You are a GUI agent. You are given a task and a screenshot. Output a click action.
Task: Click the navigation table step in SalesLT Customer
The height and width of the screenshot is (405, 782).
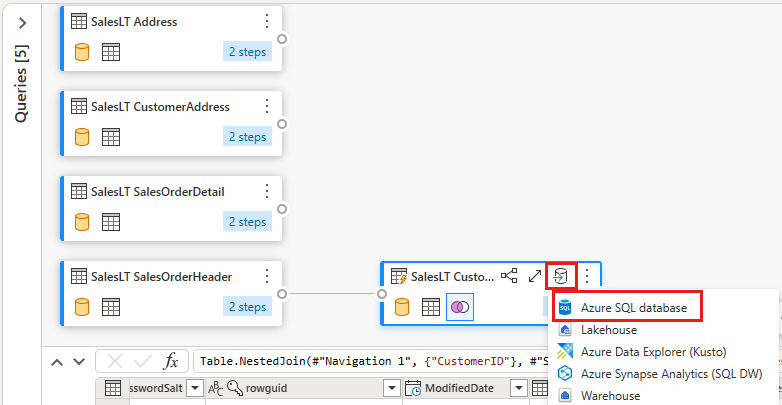[x=431, y=307]
